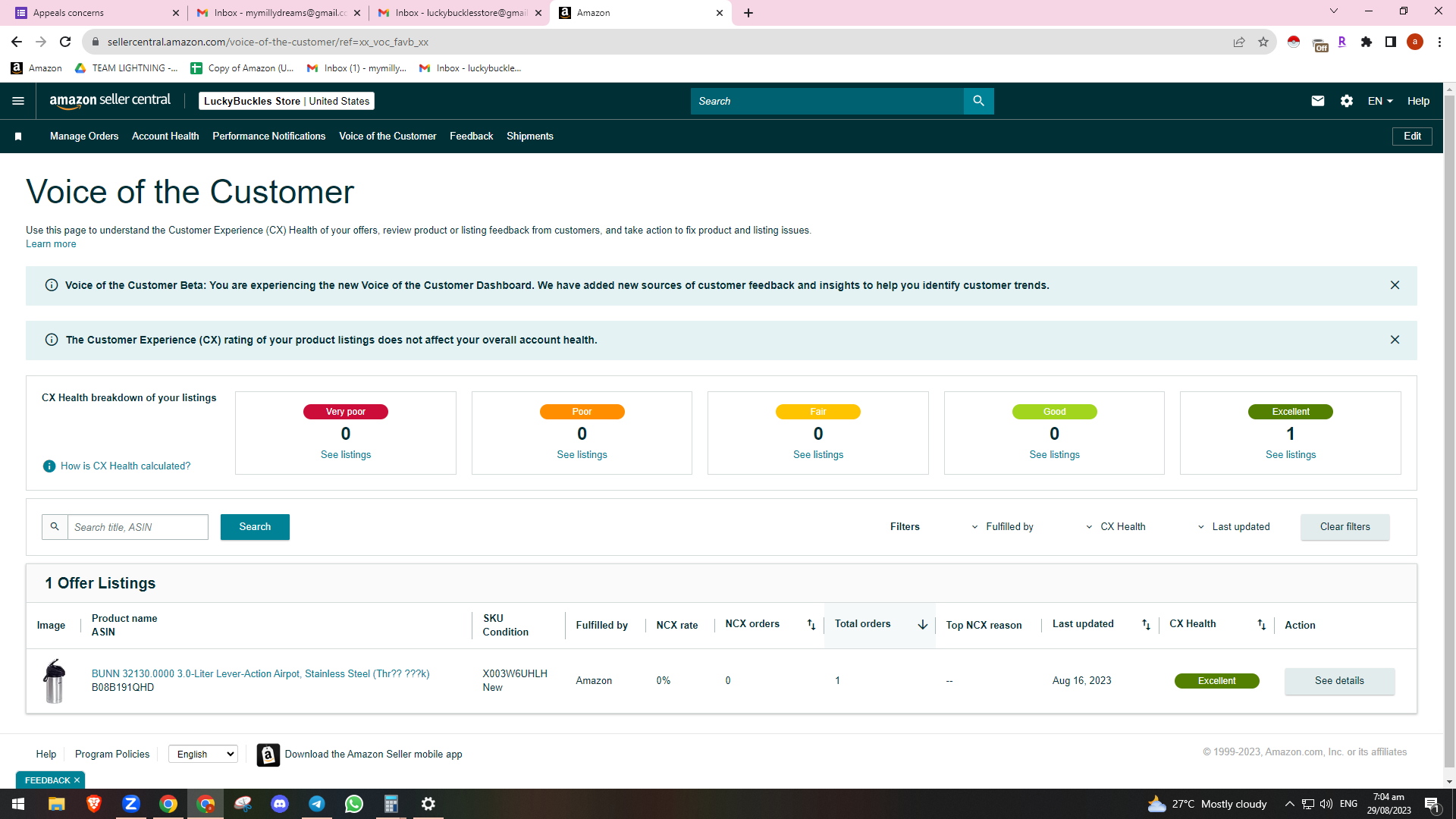The width and height of the screenshot is (1456, 819).
Task: Click the browser back arrow
Action: (17, 42)
